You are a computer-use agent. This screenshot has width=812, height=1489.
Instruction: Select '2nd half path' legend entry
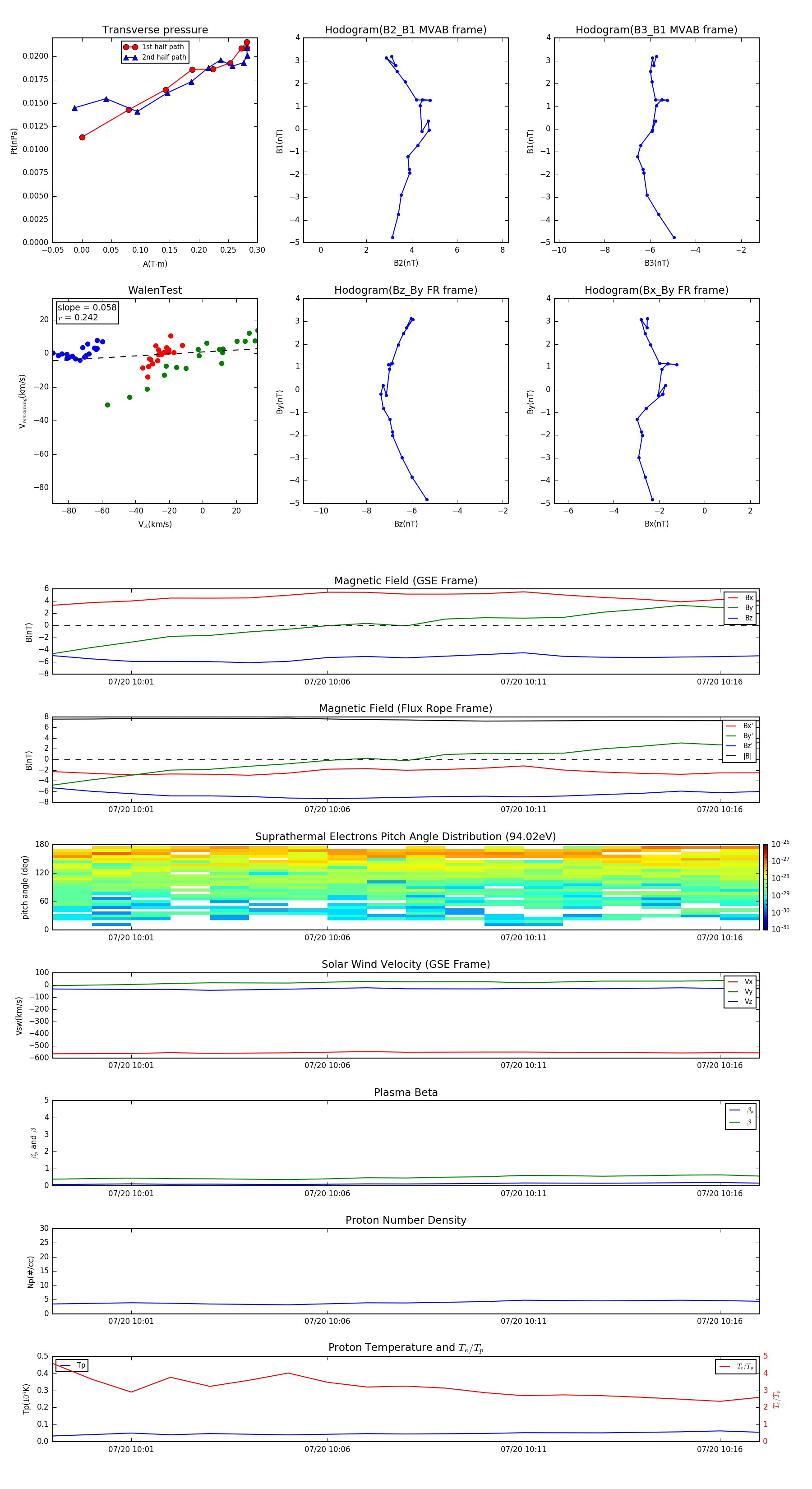click(x=154, y=57)
